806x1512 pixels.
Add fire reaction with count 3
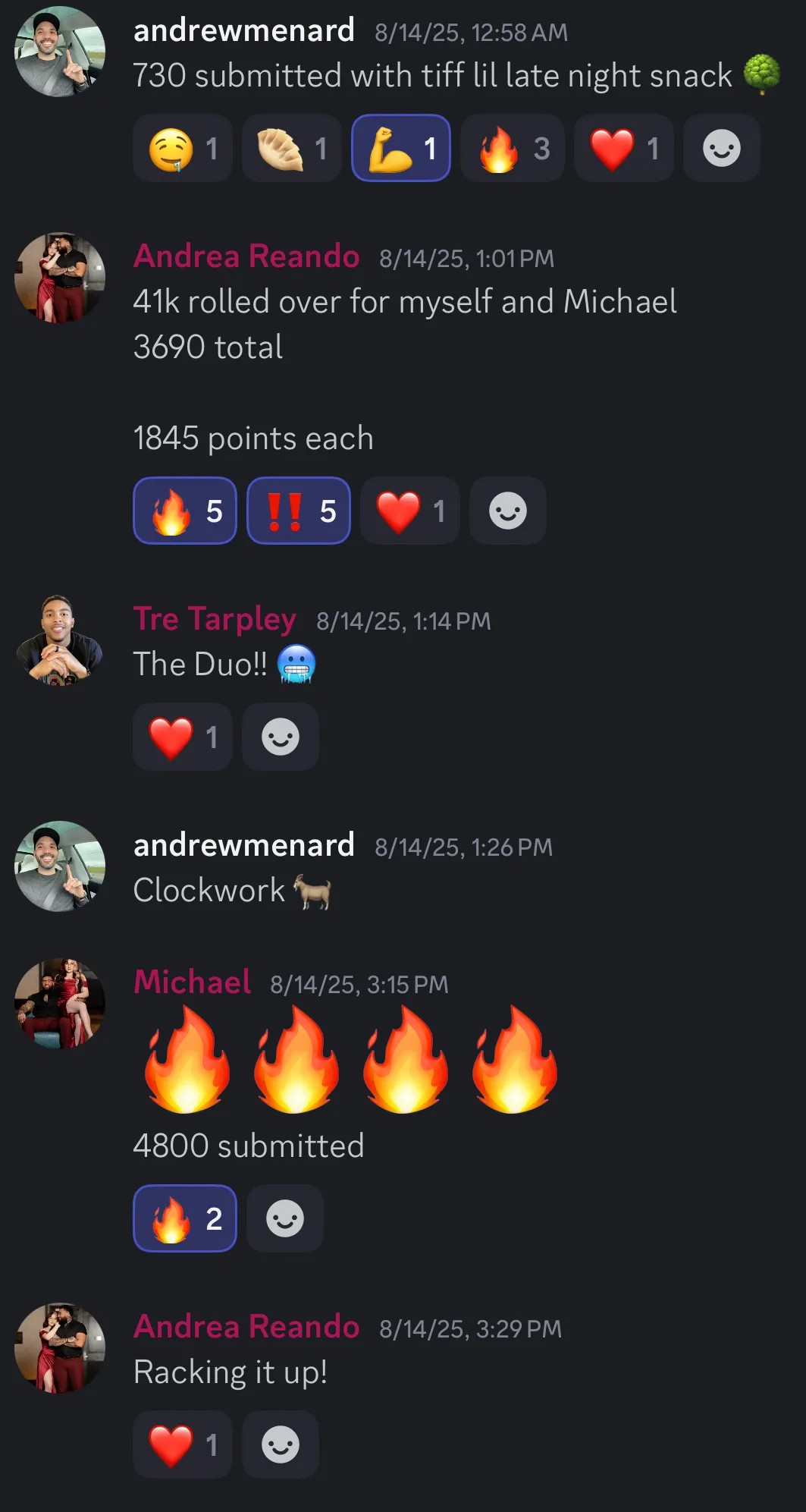click(x=513, y=148)
